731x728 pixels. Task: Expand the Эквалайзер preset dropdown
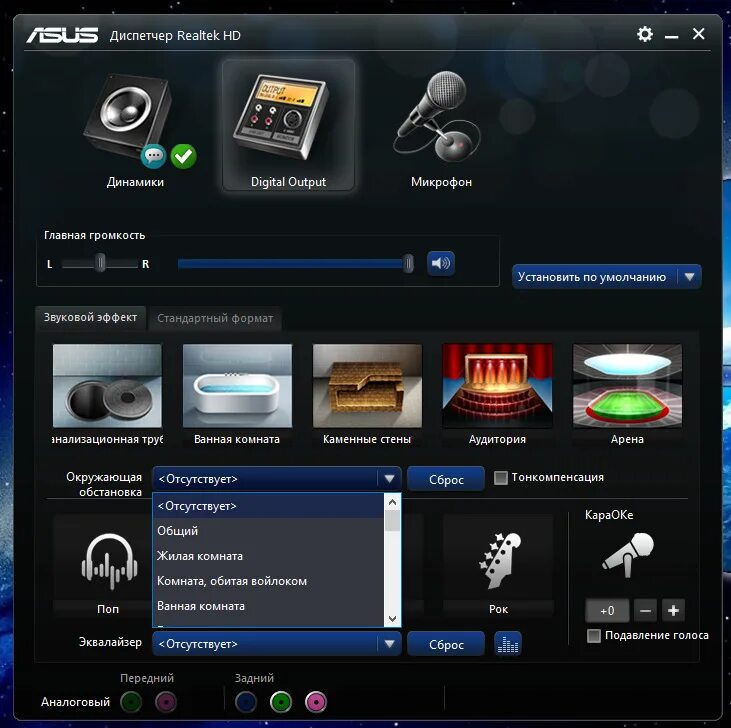[389, 644]
